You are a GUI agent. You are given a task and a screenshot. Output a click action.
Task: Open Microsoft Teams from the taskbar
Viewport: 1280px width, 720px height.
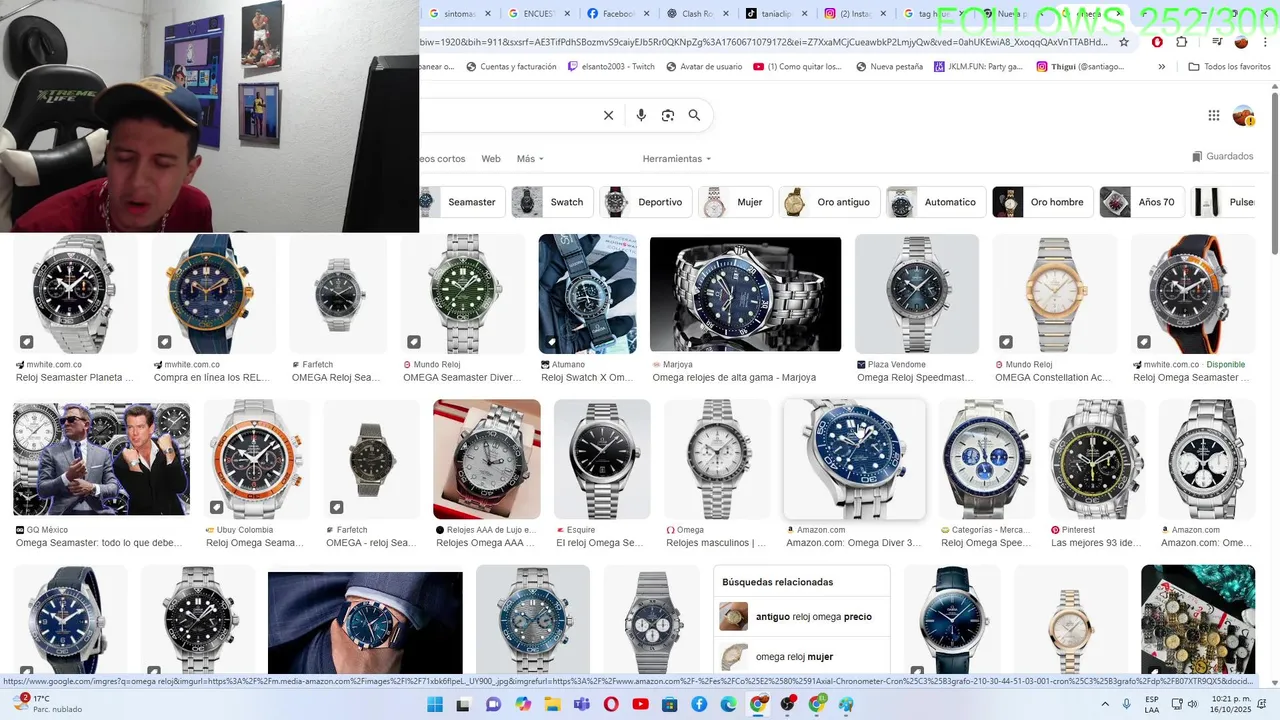[582, 704]
